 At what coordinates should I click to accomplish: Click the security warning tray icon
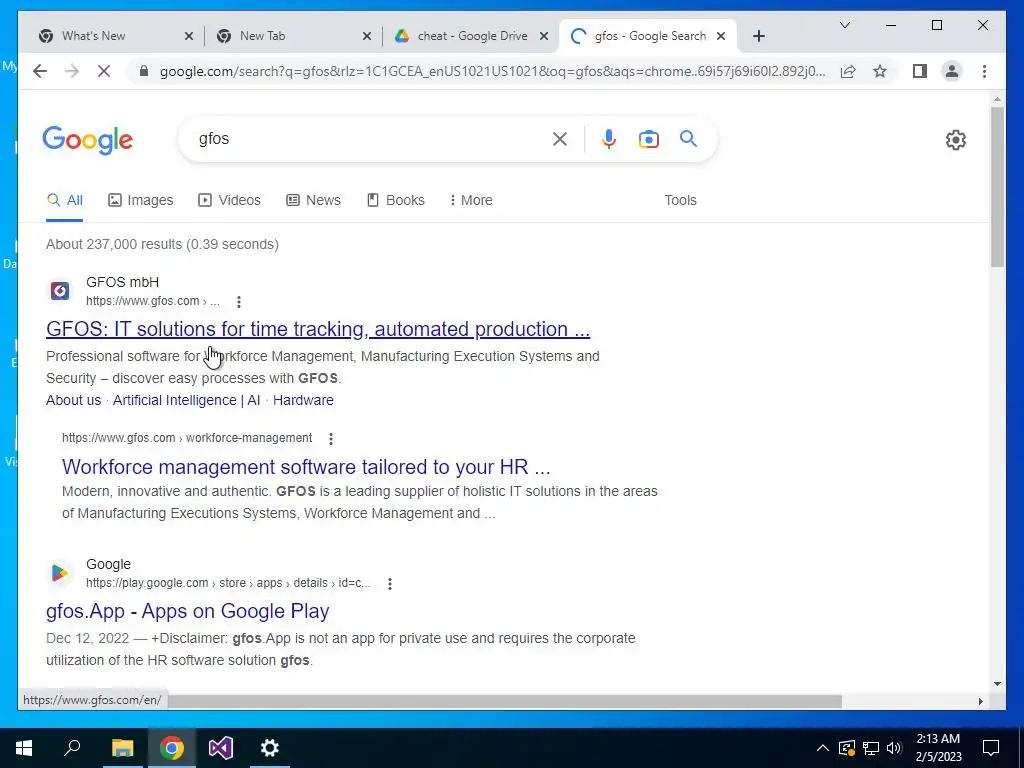[x=847, y=748]
